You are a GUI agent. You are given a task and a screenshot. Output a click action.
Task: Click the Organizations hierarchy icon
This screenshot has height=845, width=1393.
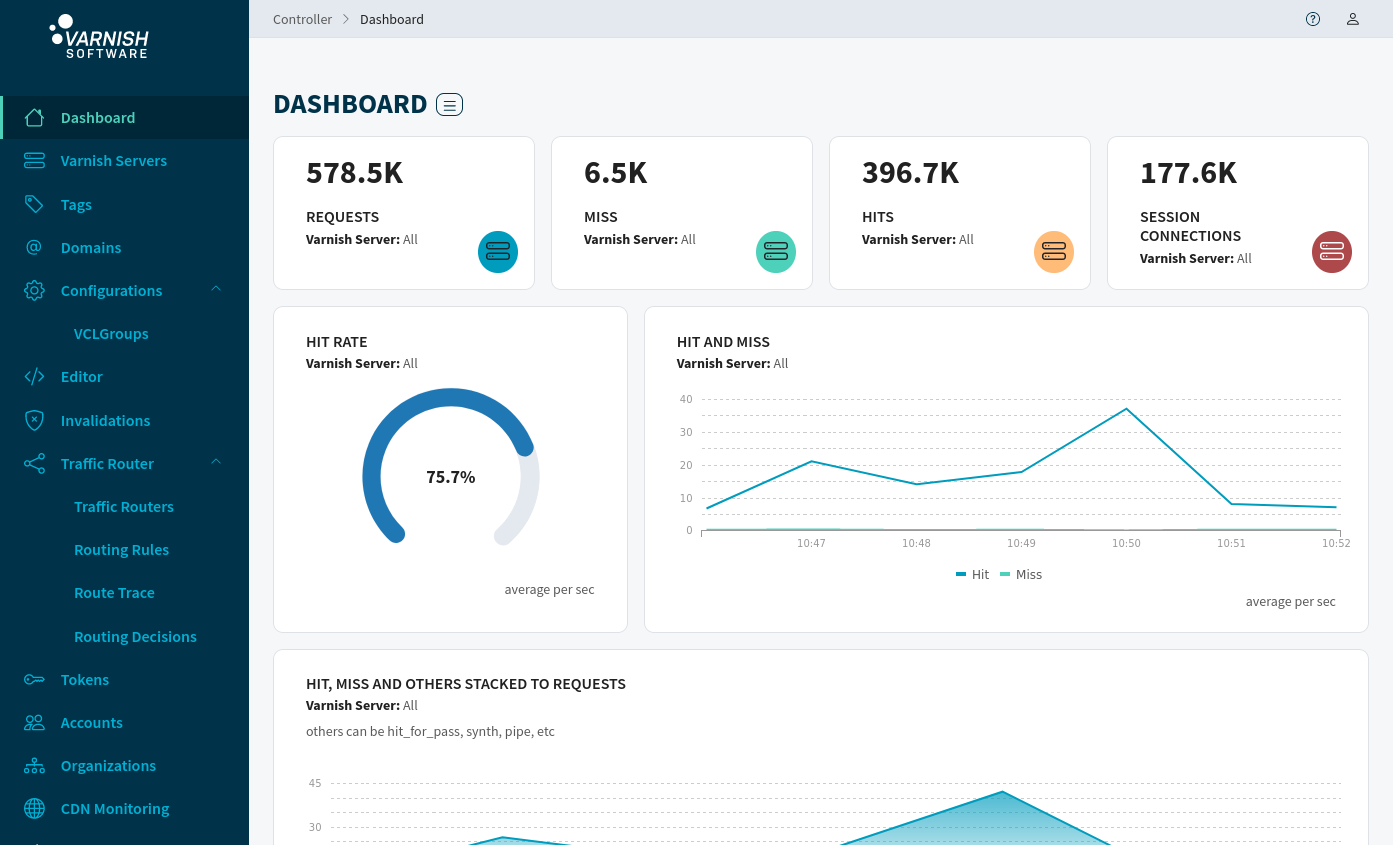[34, 766]
